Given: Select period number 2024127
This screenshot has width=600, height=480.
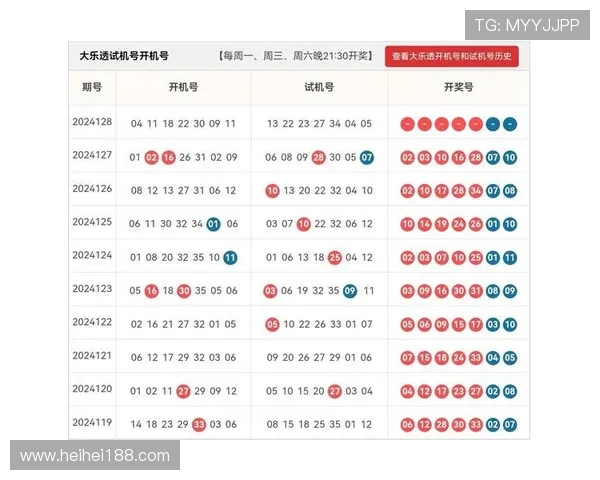Looking at the screenshot, I should [x=92, y=155].
